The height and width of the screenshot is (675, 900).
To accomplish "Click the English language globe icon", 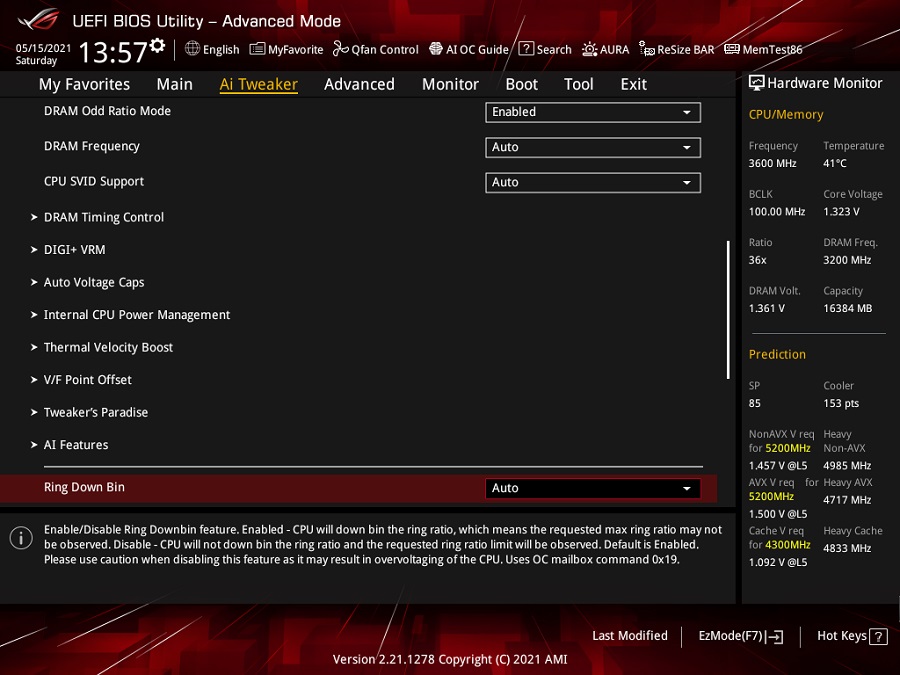I will [192, 49].
